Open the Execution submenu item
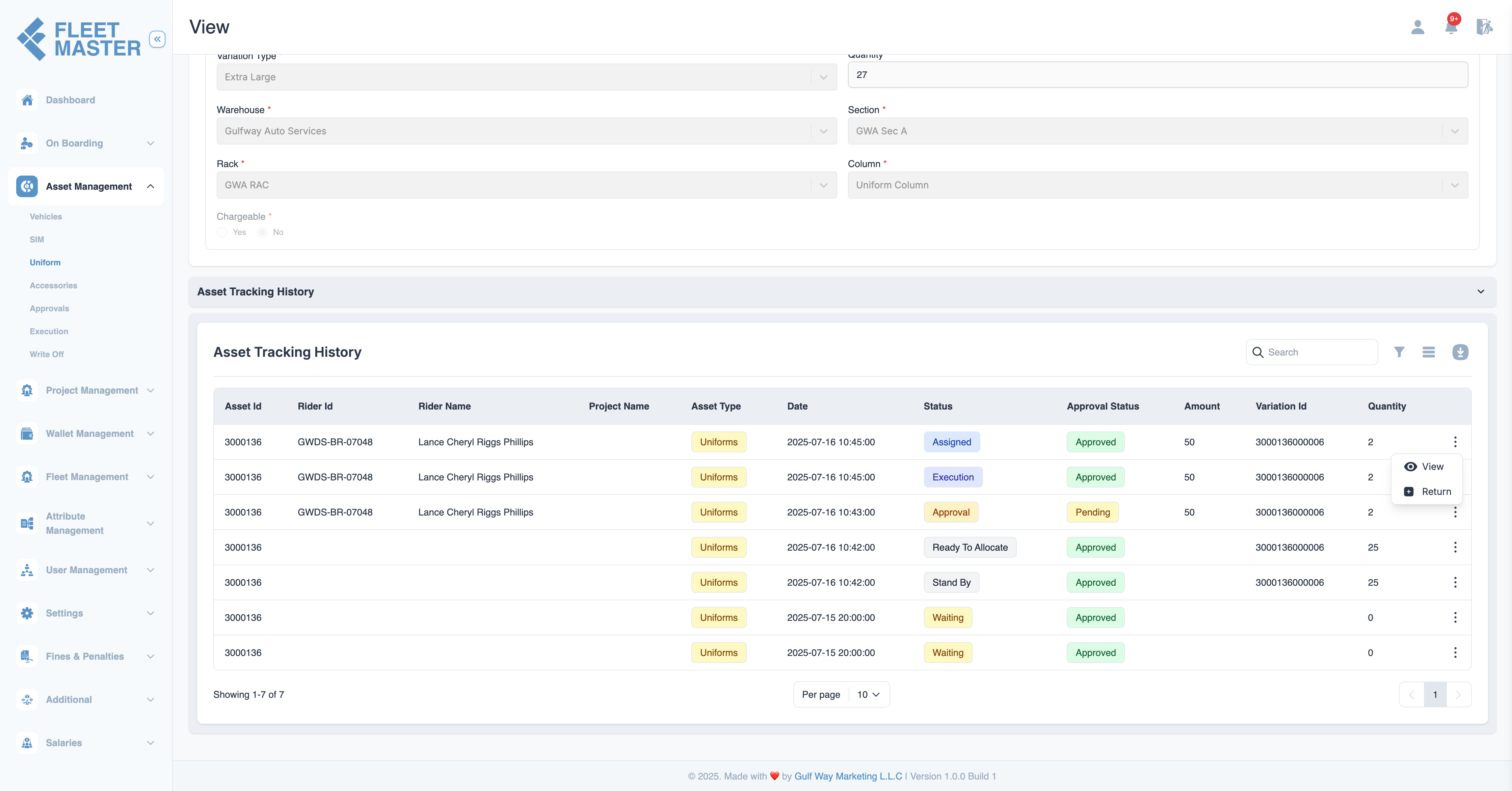The width and height of the screenshot is (1512, 791). click(x=49, y=331)
